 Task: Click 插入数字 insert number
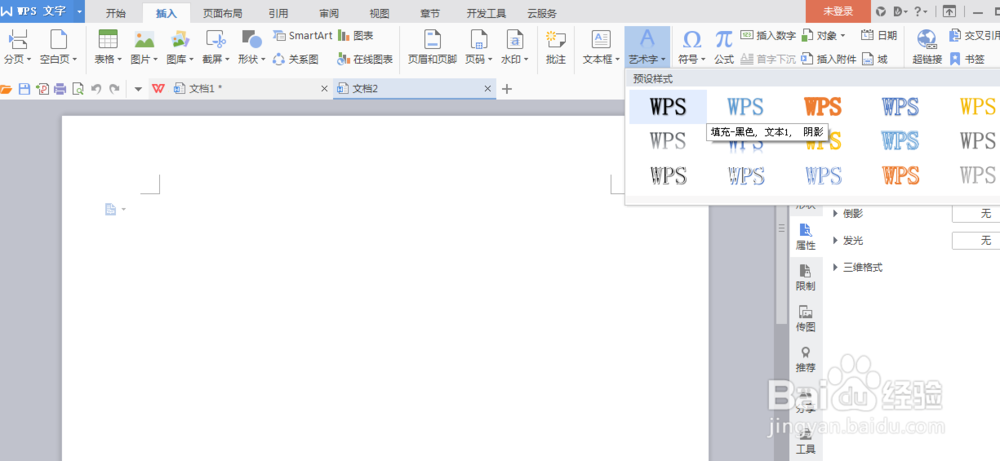coord(768,36)
